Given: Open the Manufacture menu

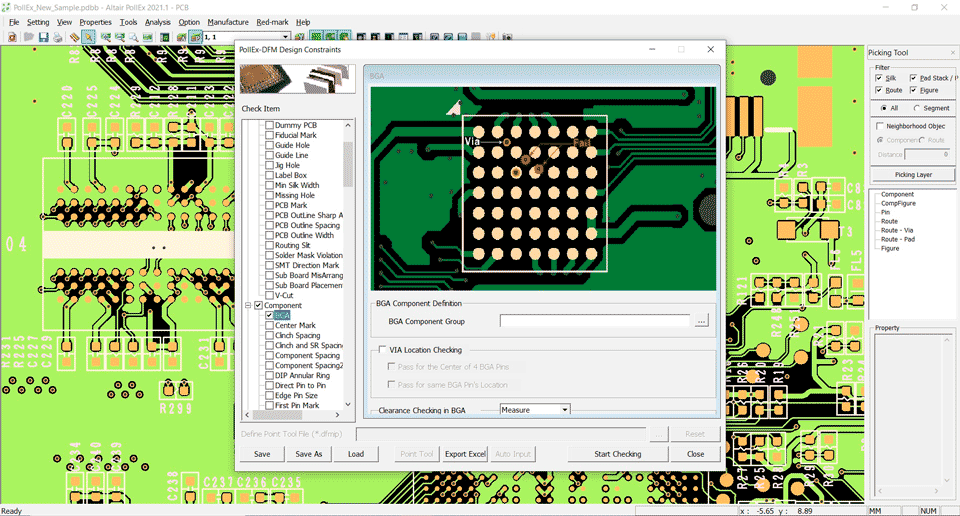Looking at the screenshot, I should click(x=228, y=22).
